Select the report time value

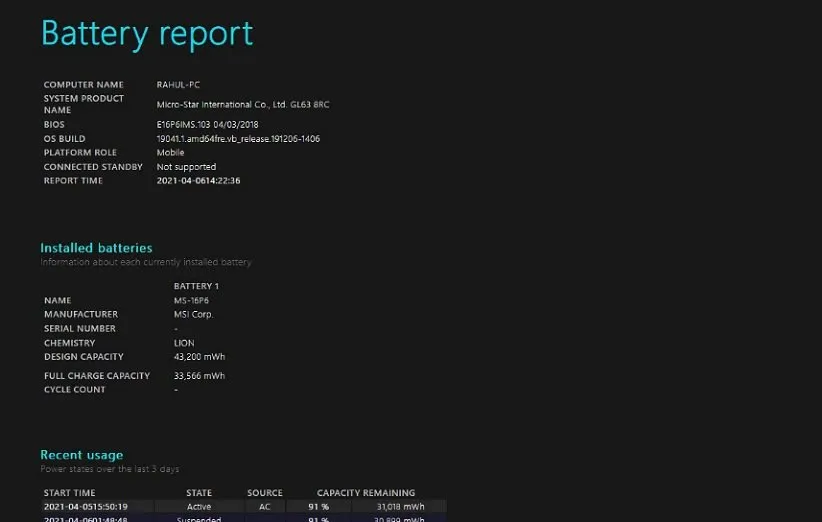click(x=198, y=181)
